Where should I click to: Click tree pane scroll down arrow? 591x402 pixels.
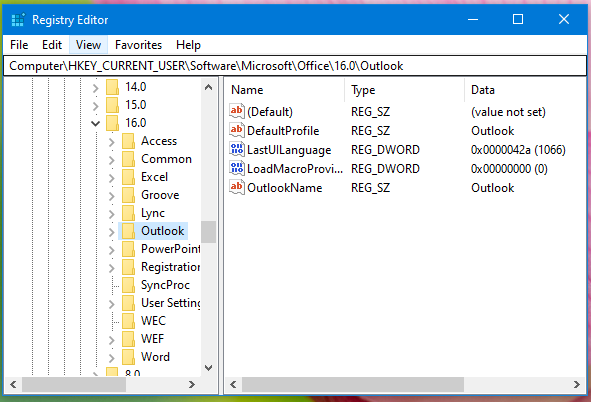[208, 367]
